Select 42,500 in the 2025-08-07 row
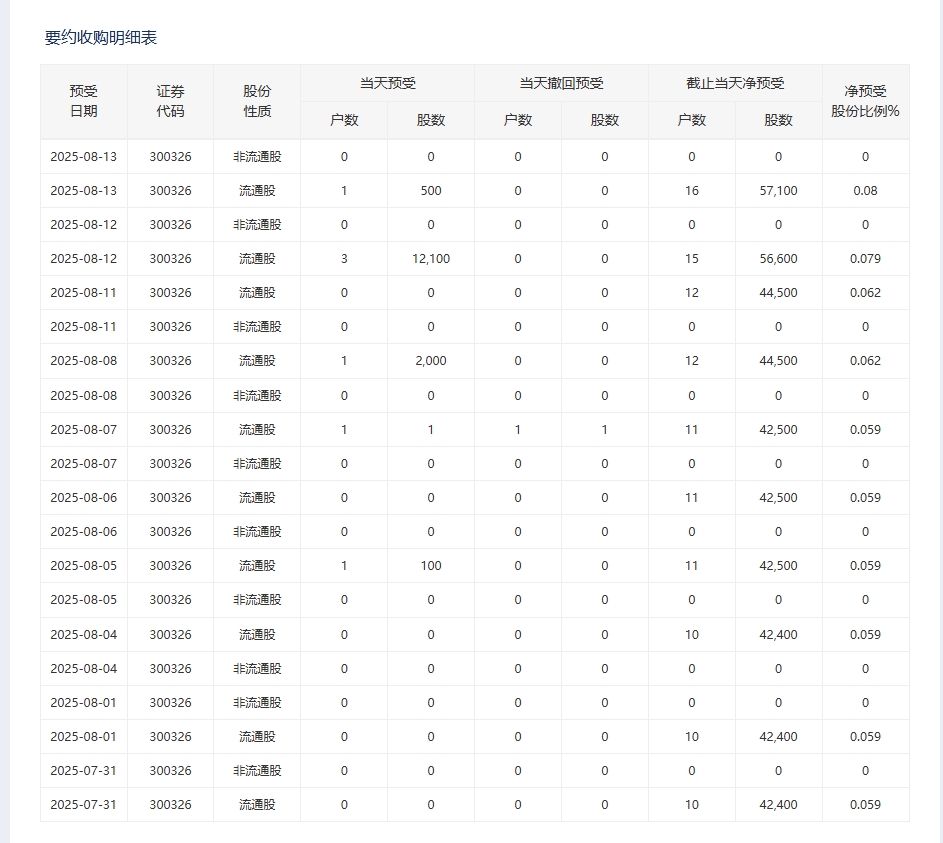The width and height of the screenshot is (943, 843). pyautogui.click(x=778, y=430)
